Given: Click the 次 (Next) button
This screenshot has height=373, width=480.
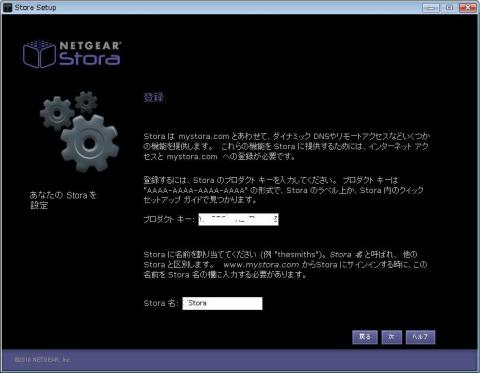Looking at the screenshot, I should (x=391, y=337).
